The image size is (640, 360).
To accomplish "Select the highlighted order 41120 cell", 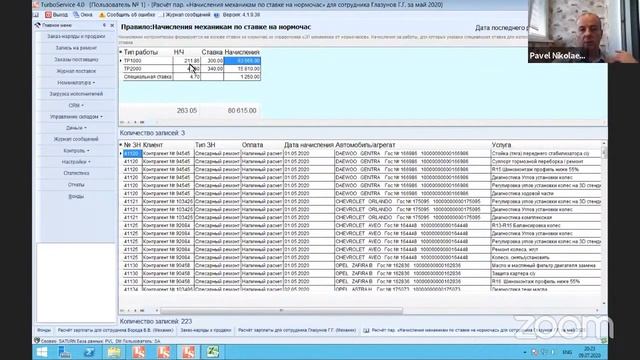I will click(x=132, y=153).
